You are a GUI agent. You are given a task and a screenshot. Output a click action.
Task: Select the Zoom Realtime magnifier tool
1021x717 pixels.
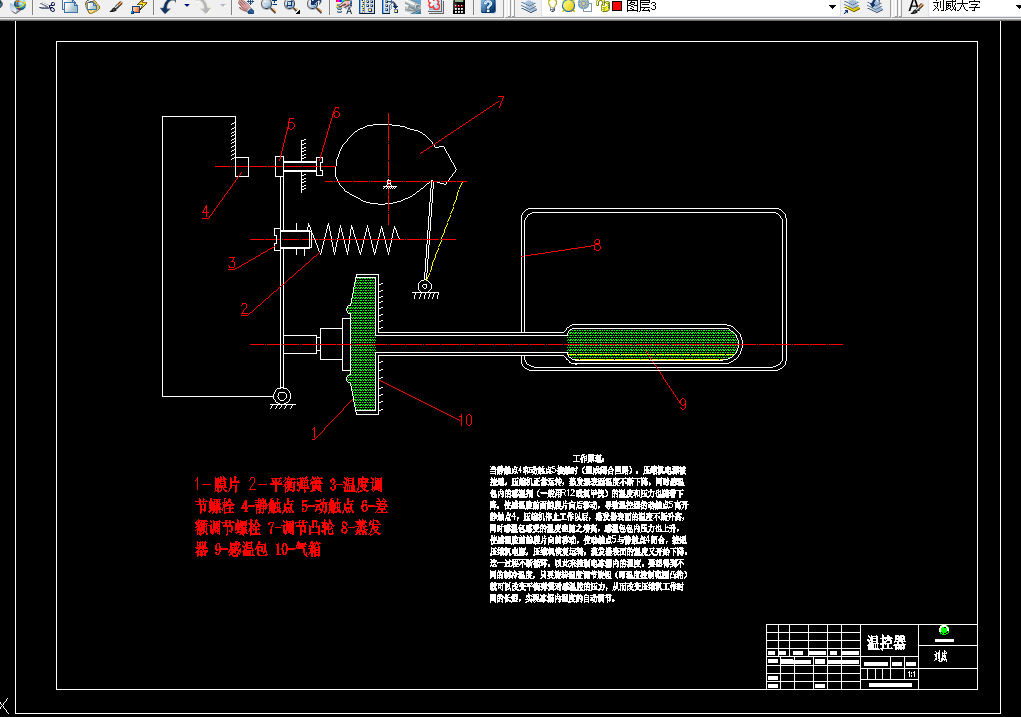tap(268, 7)
